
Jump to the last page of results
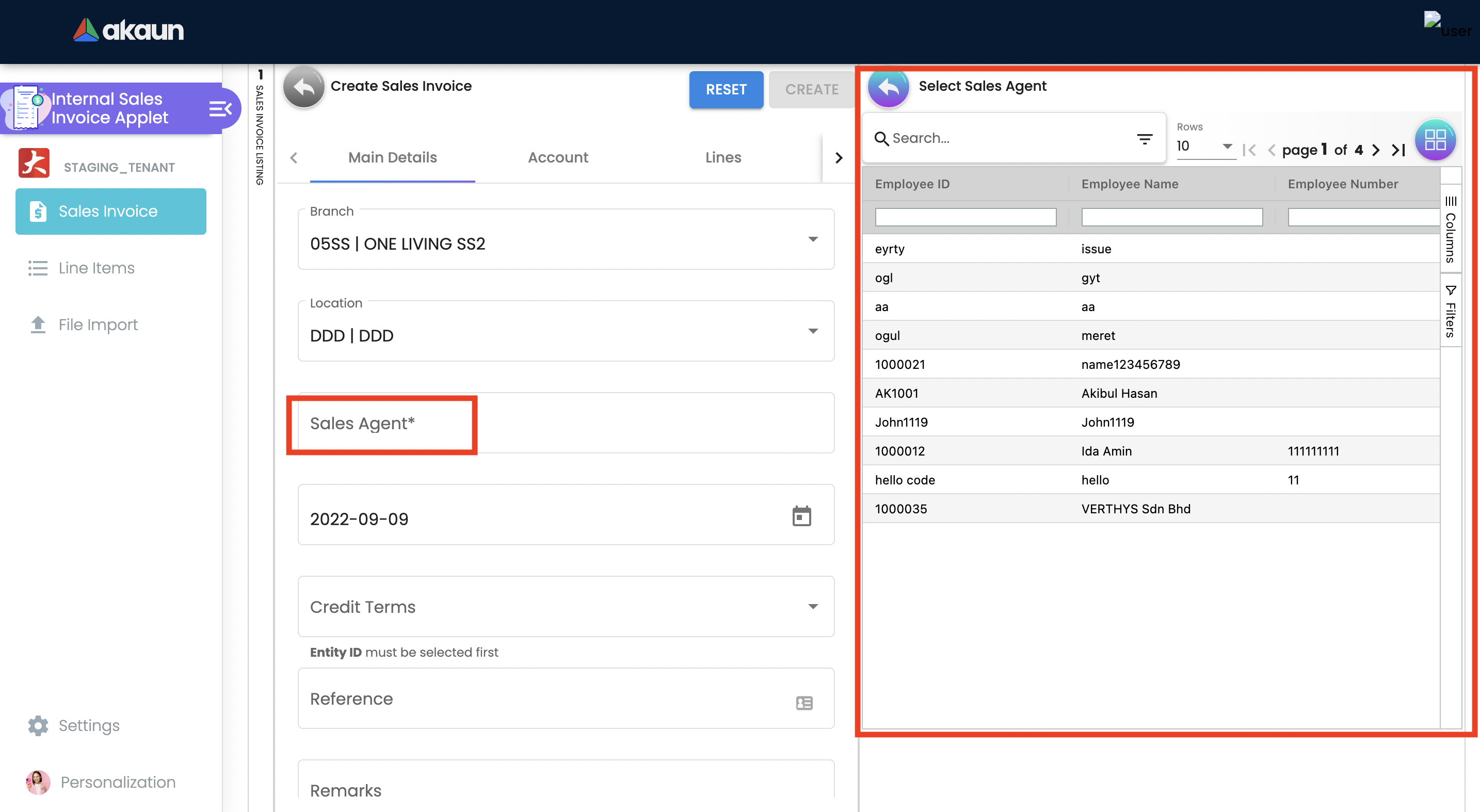[1398, 151]
